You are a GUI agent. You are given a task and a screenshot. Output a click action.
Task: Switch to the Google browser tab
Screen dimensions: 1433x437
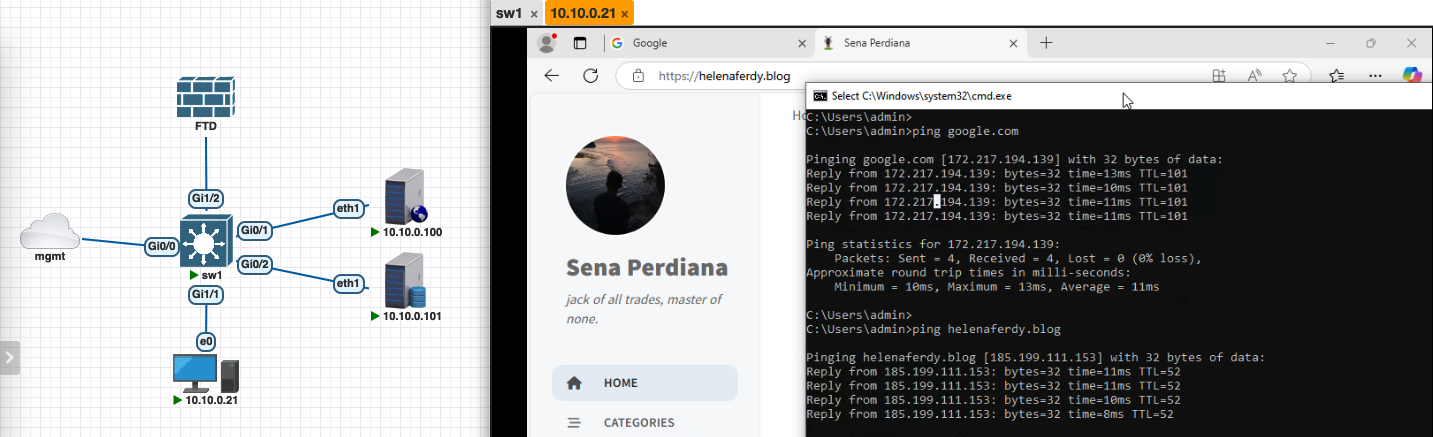pos(700,43)
